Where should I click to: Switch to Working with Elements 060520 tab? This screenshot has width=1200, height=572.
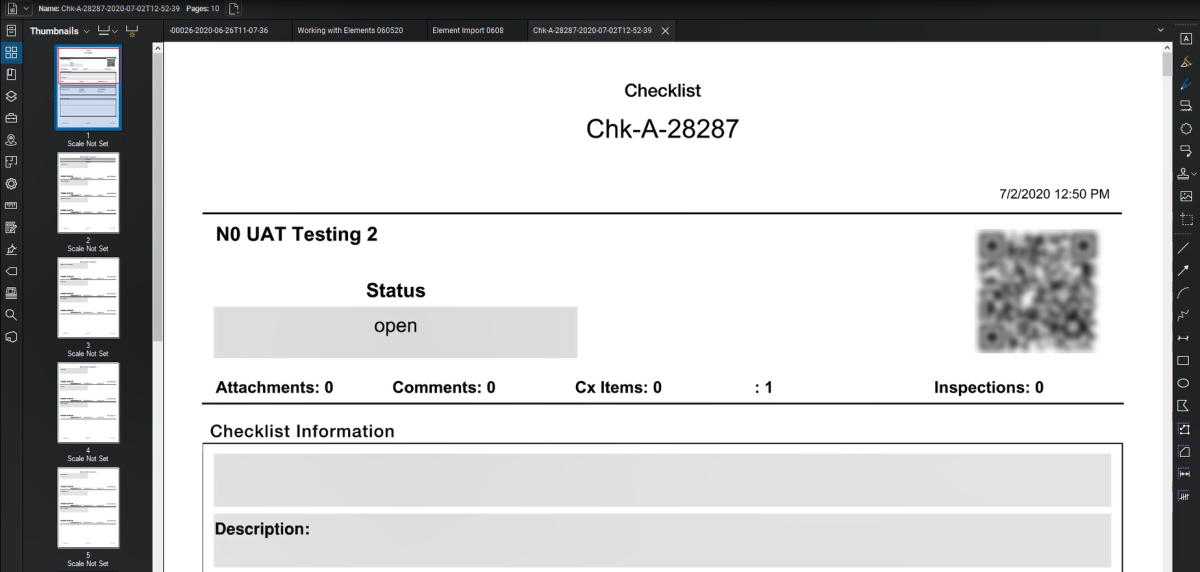pos(350,31)
